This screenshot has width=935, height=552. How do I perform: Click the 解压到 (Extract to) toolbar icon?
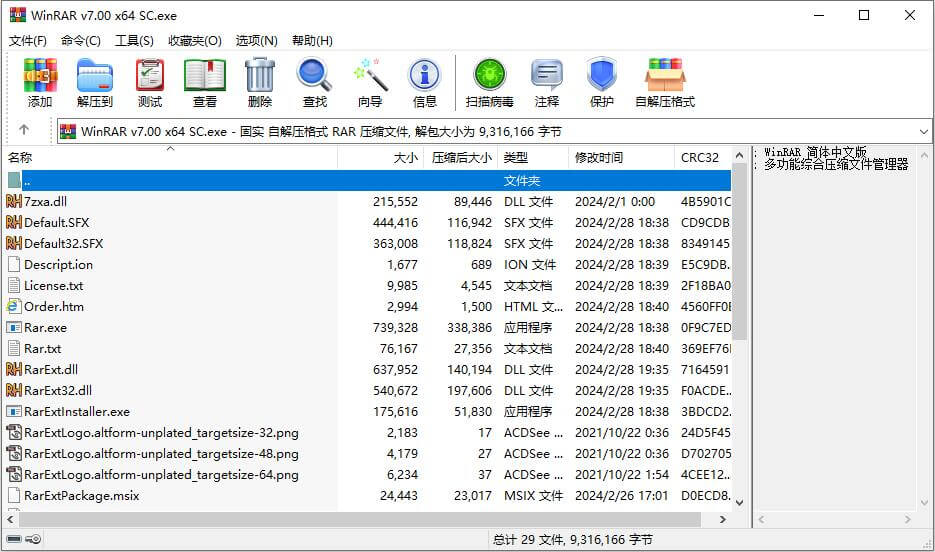(95, 75)
